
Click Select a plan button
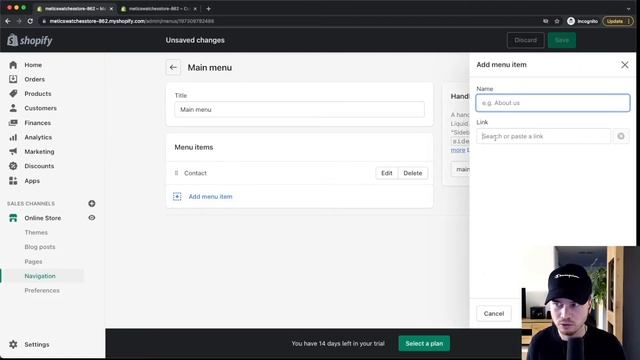[424, 343]
